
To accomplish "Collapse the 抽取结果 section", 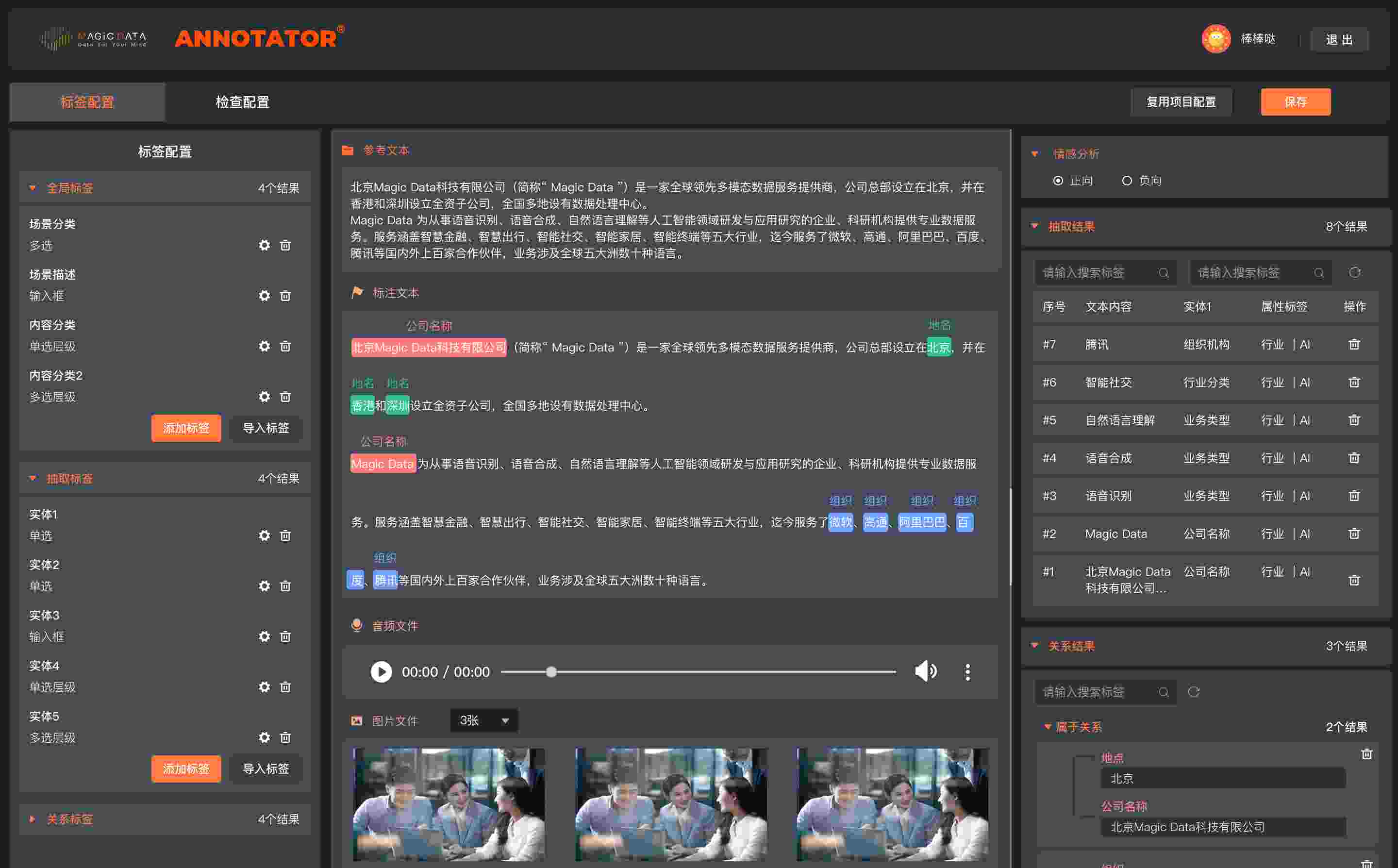I will tap(1035, 226).
